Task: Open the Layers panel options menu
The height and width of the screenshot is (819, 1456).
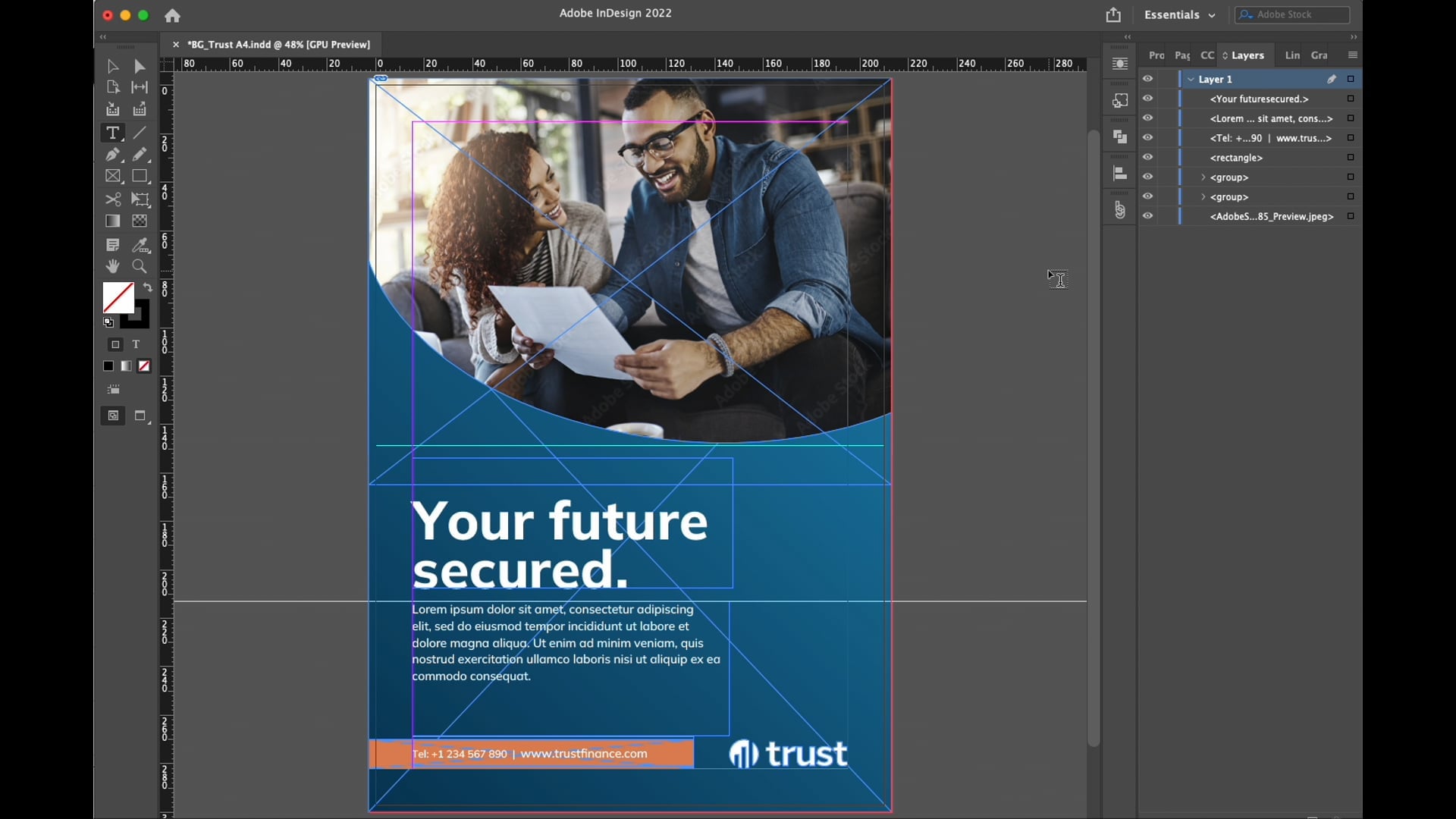Action: [x=1353, y=55]
